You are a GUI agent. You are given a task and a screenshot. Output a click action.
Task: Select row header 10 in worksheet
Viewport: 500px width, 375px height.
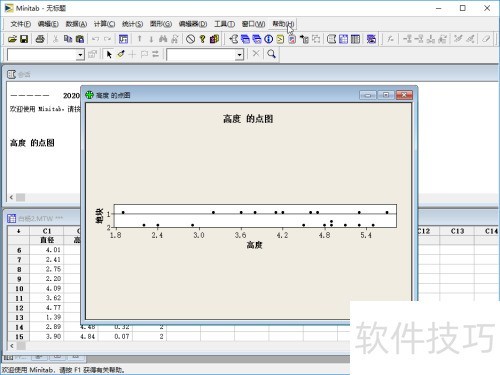pyautogui.click(x=19, y=288)
